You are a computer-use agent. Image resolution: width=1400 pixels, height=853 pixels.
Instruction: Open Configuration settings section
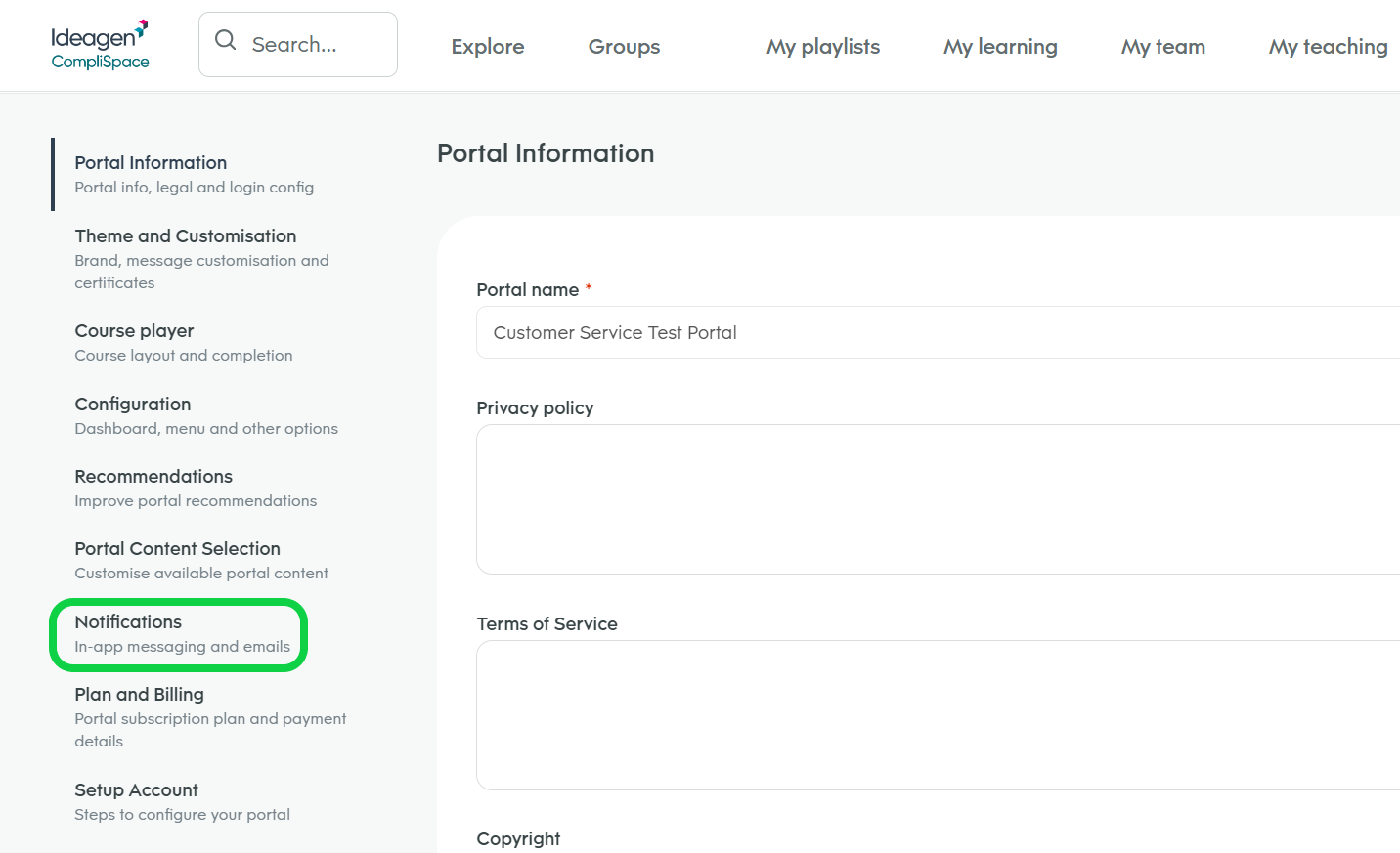click(x=206, y=415)
